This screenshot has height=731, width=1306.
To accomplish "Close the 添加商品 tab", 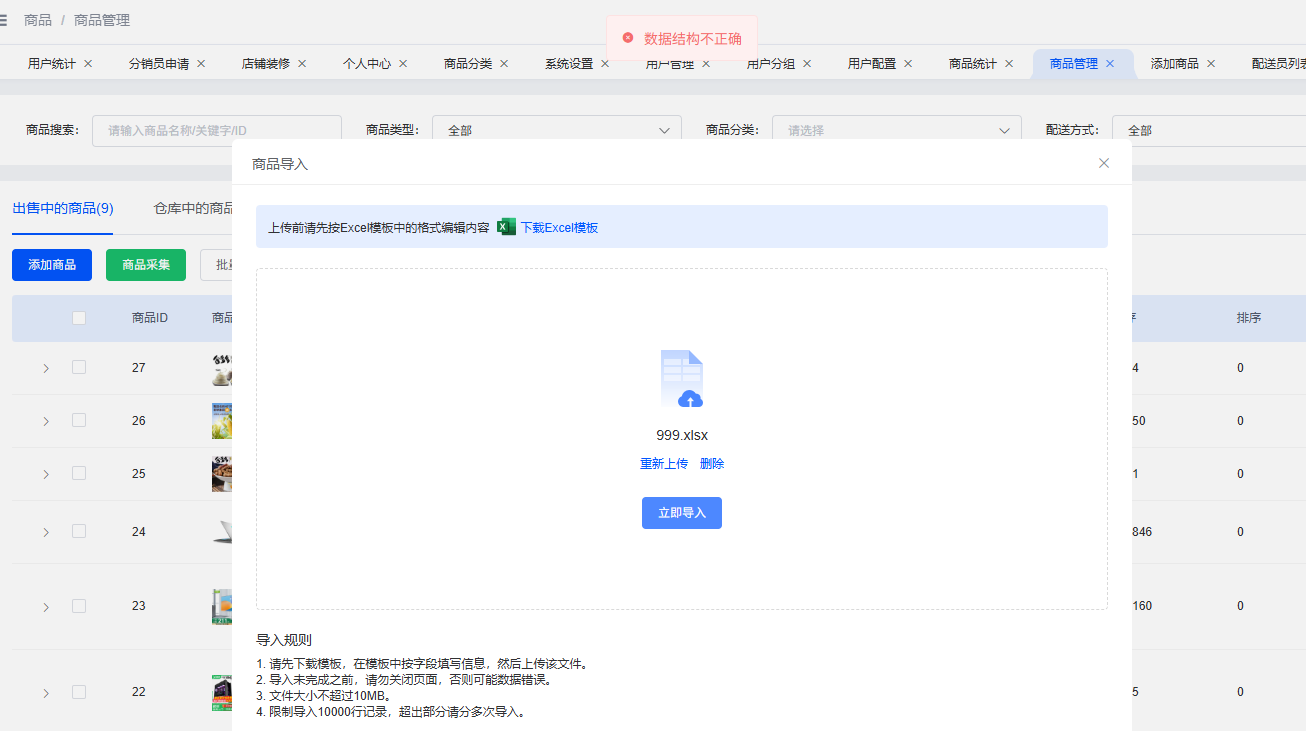I will click(1211, 64).
